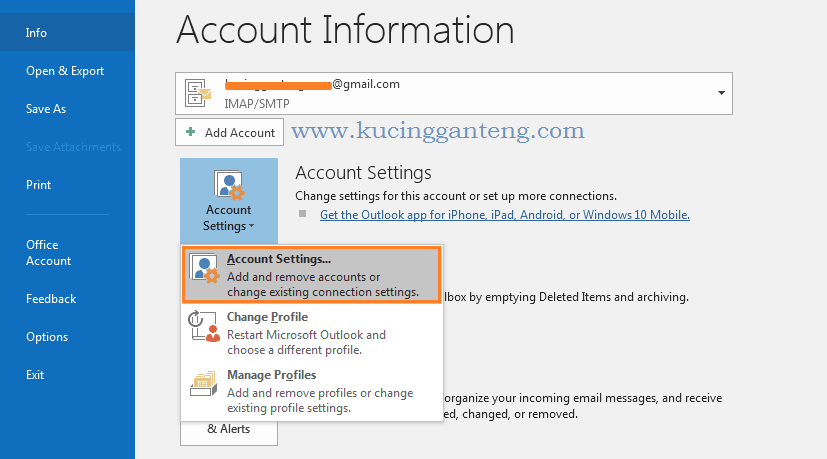The image size is (827, 459).
Task: Select Save As in the backstage menu
Action: [x=46, y=109]
